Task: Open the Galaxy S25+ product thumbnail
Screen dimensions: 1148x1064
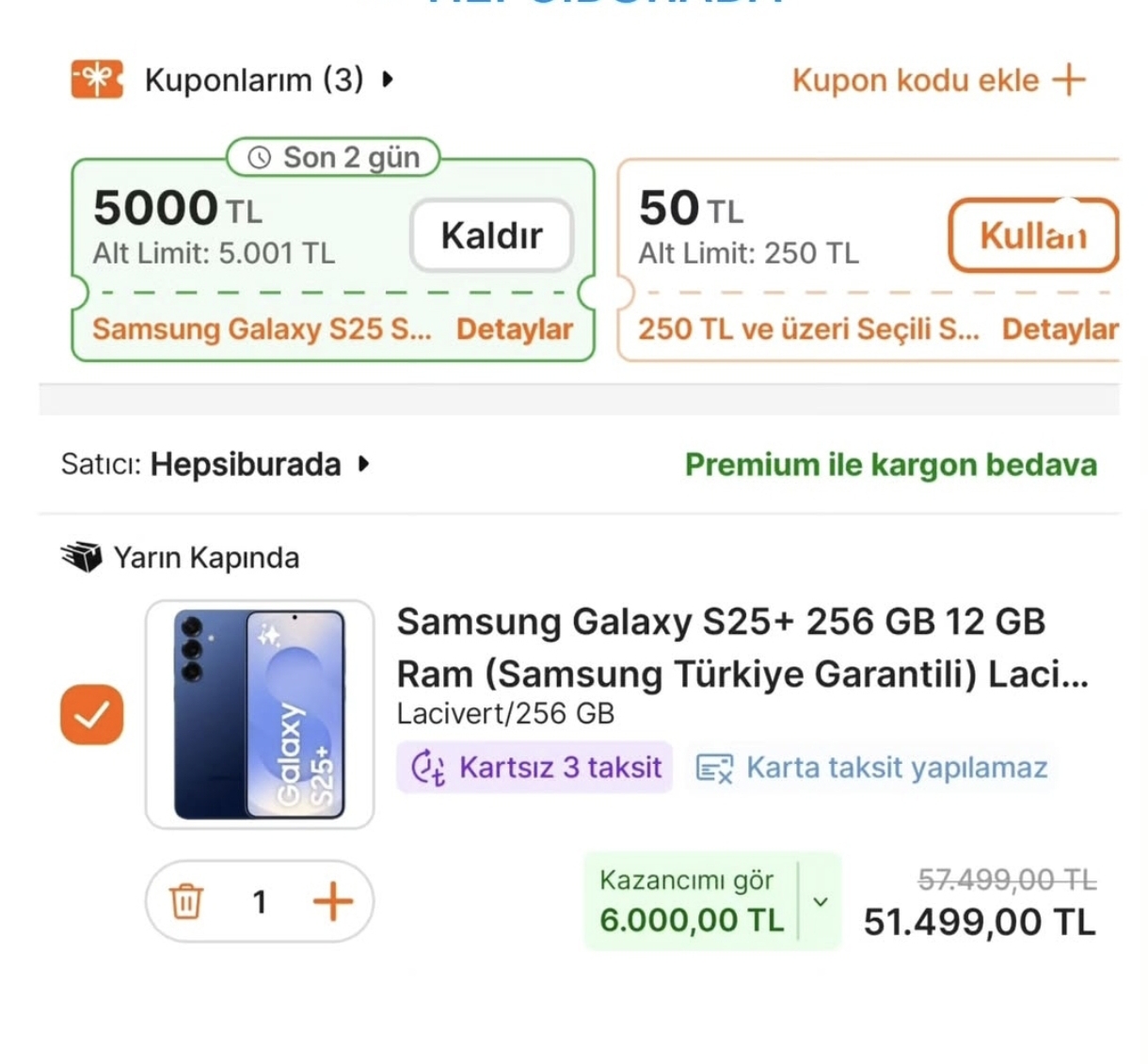Action: [260, 715]
